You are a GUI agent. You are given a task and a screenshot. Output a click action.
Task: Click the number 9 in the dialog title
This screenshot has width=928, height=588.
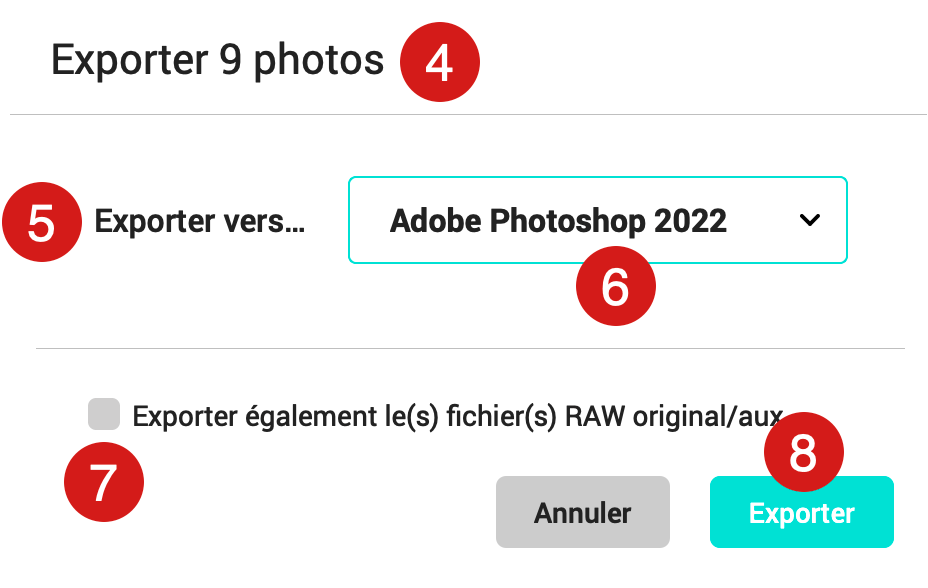[x=231, y=60]
